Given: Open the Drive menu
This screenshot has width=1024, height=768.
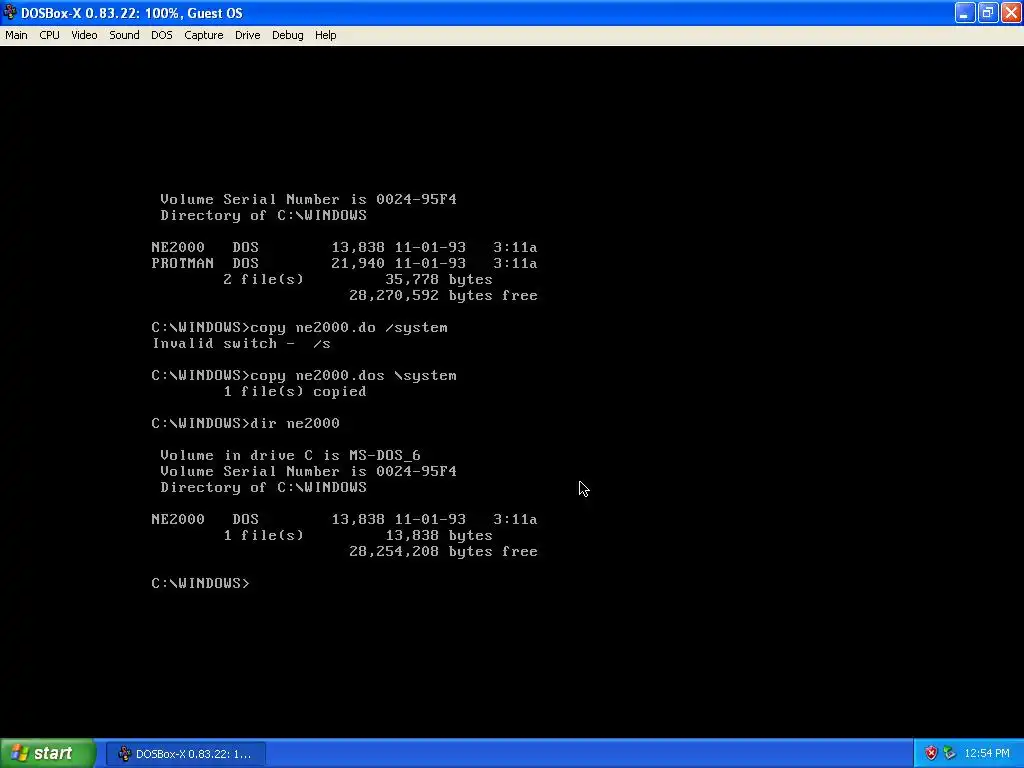Looking at the screenshot, I should [248, 35].
